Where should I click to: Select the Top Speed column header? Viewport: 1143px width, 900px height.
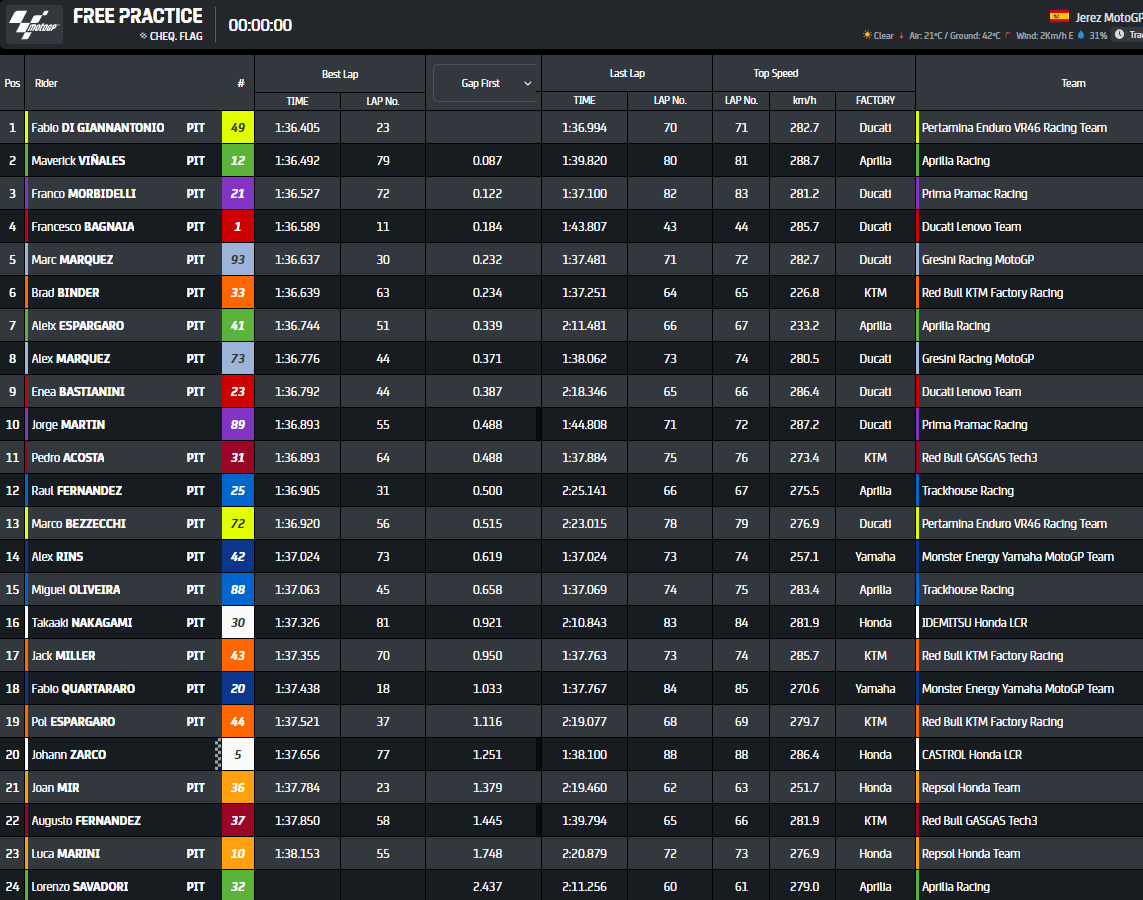coord(775,73)
